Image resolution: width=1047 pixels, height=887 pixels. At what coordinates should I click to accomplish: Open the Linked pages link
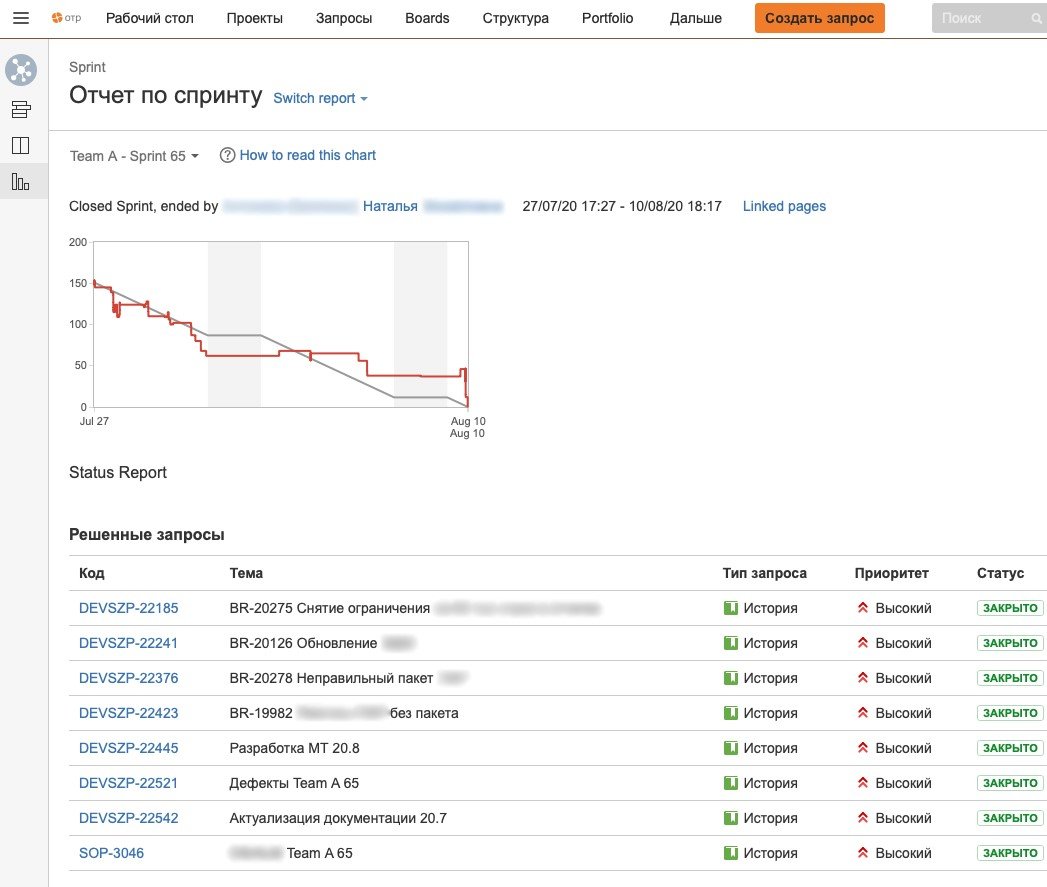point(784,206)
